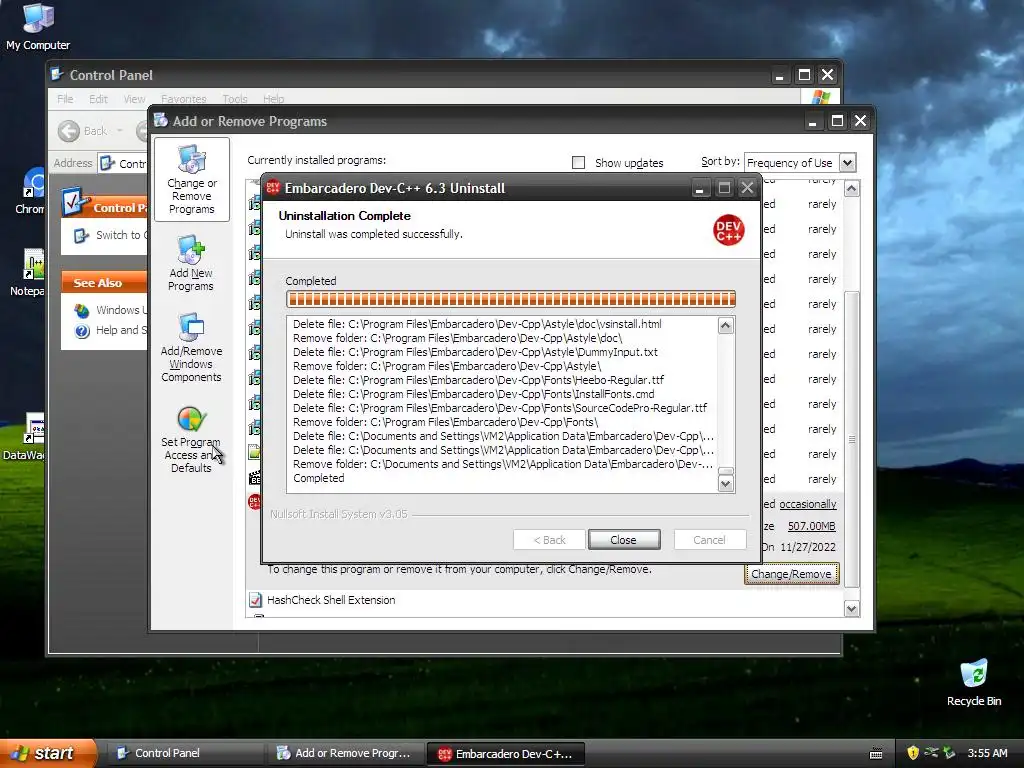Open Help menu in Control Panel window
The image size is (1024, 768).
pyautogui.click(x=274, y=99)
